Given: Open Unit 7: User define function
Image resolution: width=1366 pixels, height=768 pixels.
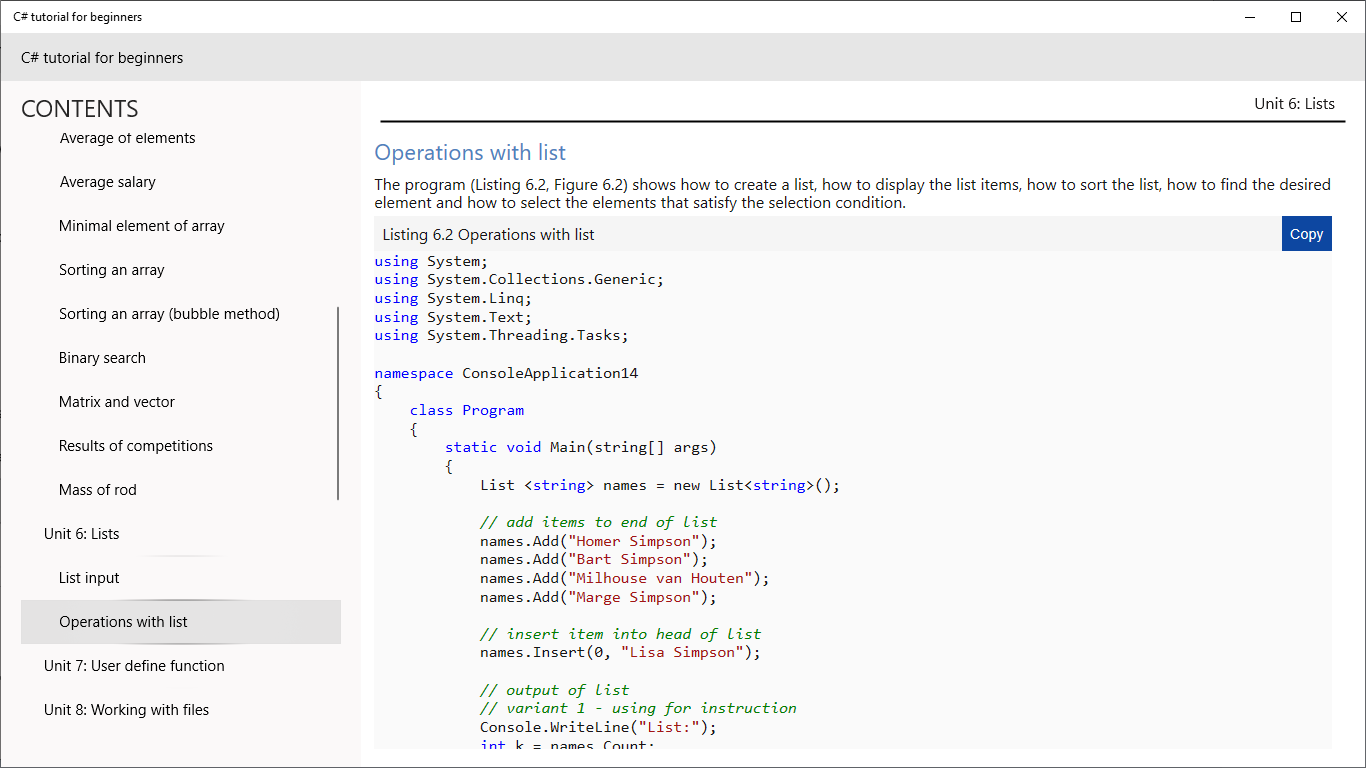Looking at the screenshot, I should click(134, 666).
